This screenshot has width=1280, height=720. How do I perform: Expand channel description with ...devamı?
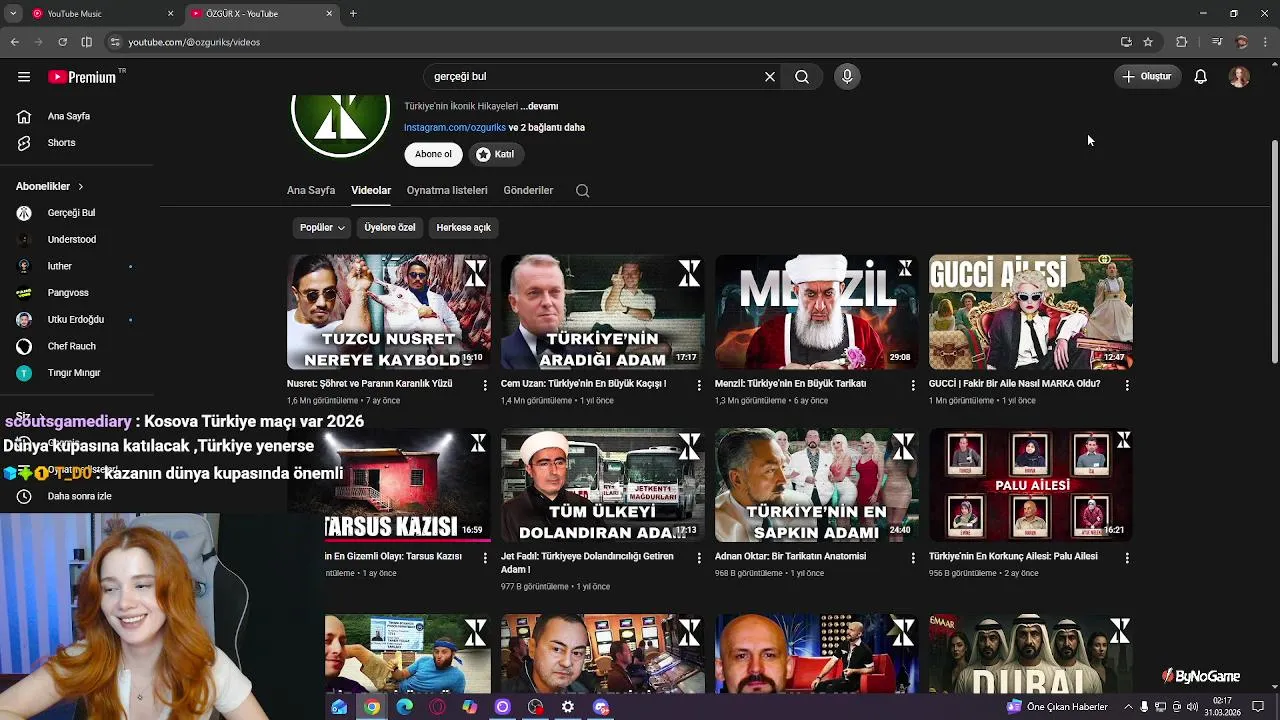(x=540, y=106)
